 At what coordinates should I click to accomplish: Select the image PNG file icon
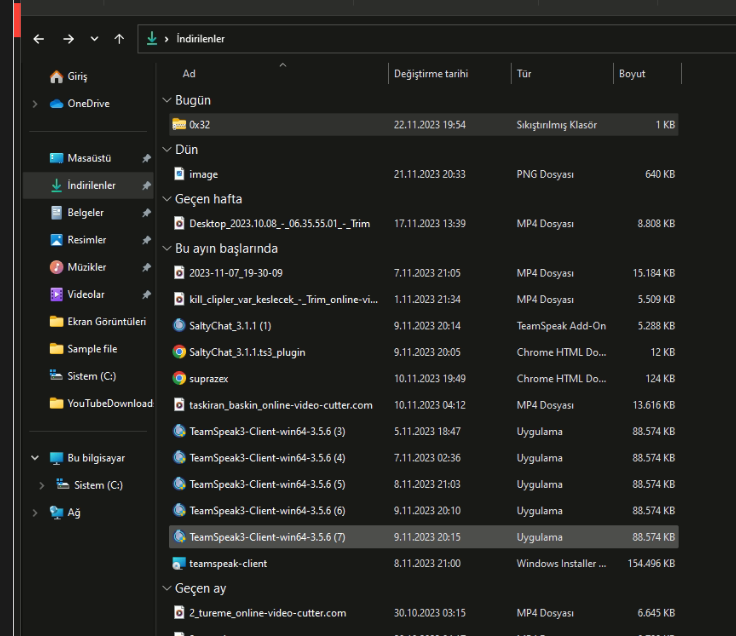(179, 174)
